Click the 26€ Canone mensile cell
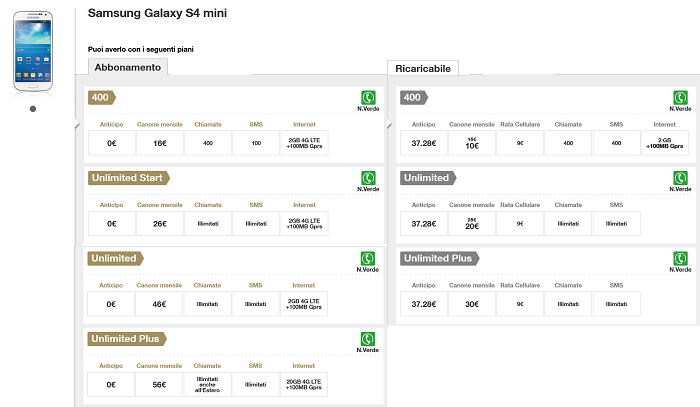Viewport: 700px width, 407px height. click(x=160, y=224)
